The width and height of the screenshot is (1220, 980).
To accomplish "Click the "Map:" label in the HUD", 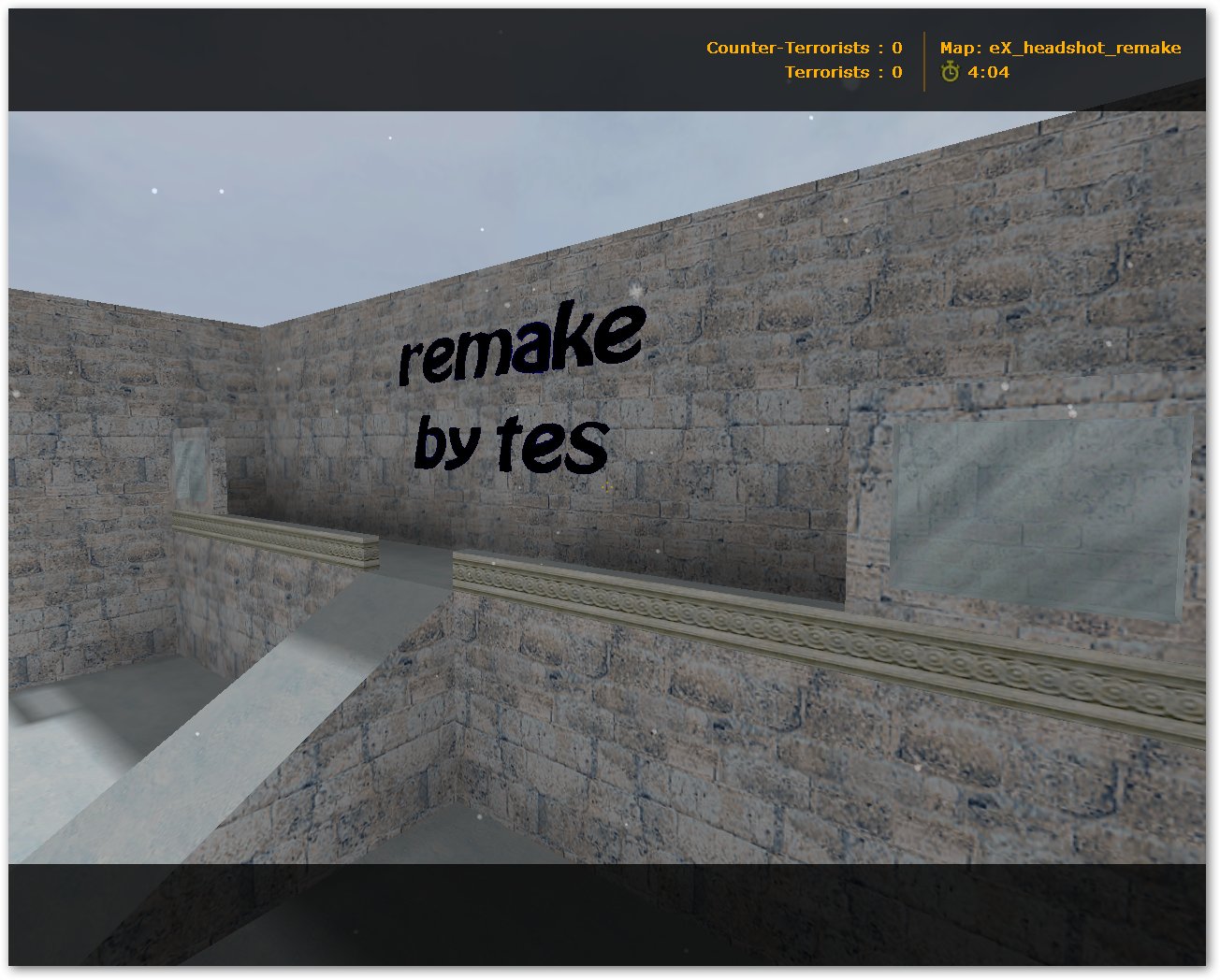I will tap(960, 48).
